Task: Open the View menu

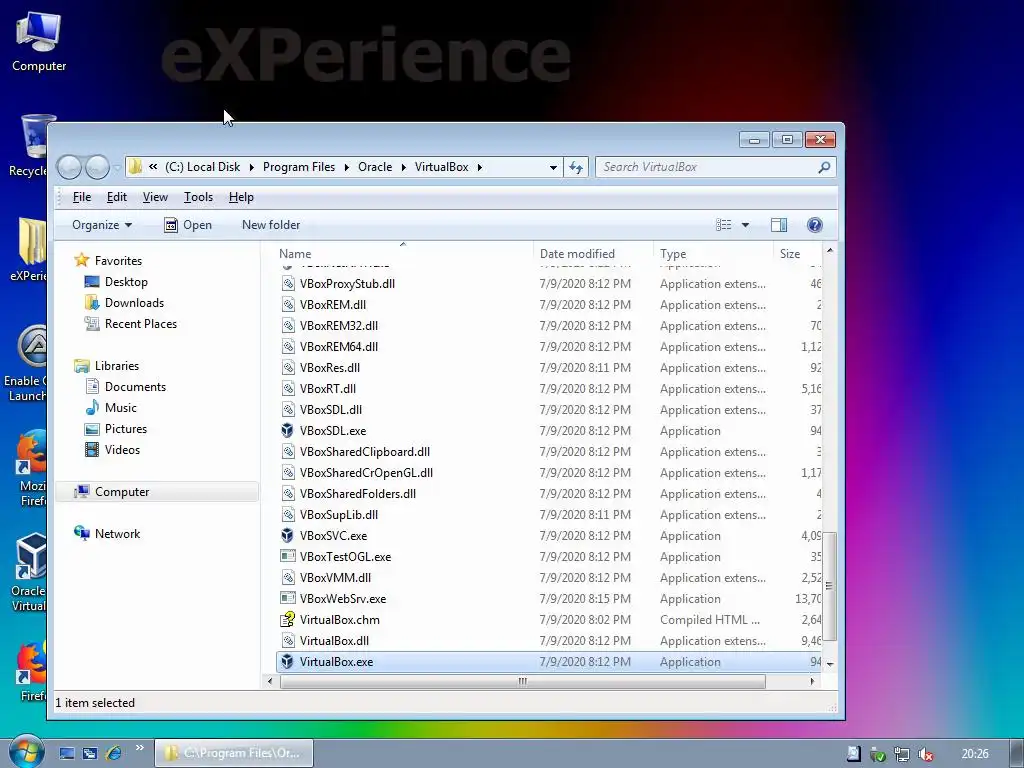Action: [155, 197]
